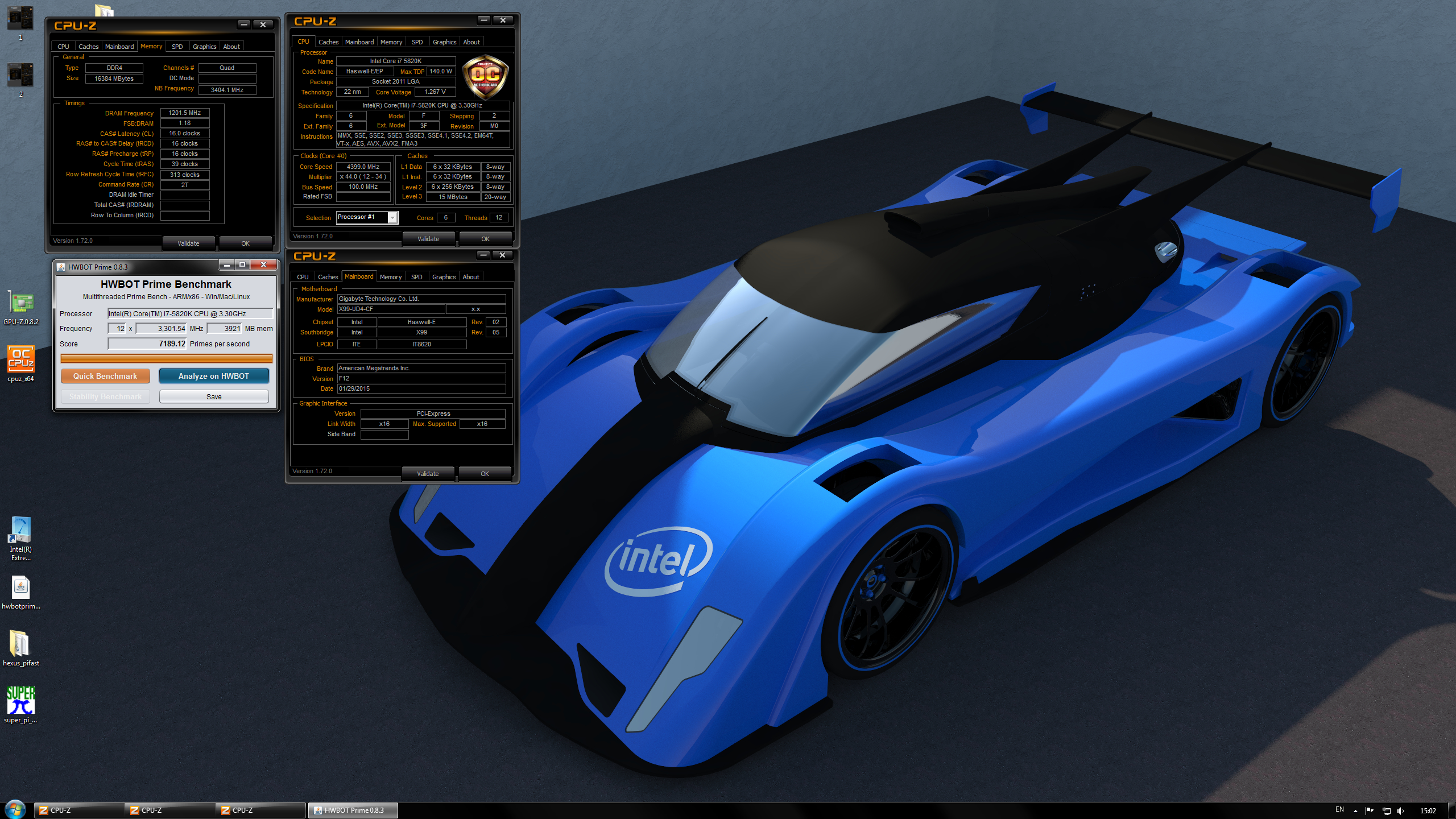Image resolution: width=1456 pixels, height=819 pixels.
Task: Open the Processor #1 selection dropdown
Action: point(392,217)
